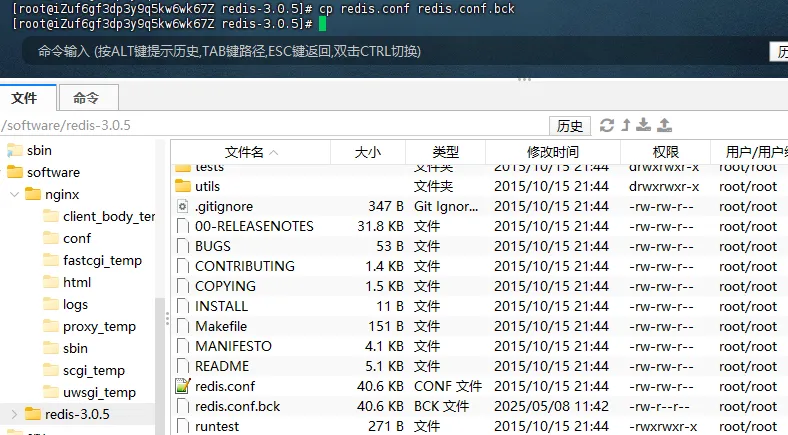The width and height of the screenshot is (788, 435).
Task: Click the html folder icon in tree
Action: click(x=51, y=282)
